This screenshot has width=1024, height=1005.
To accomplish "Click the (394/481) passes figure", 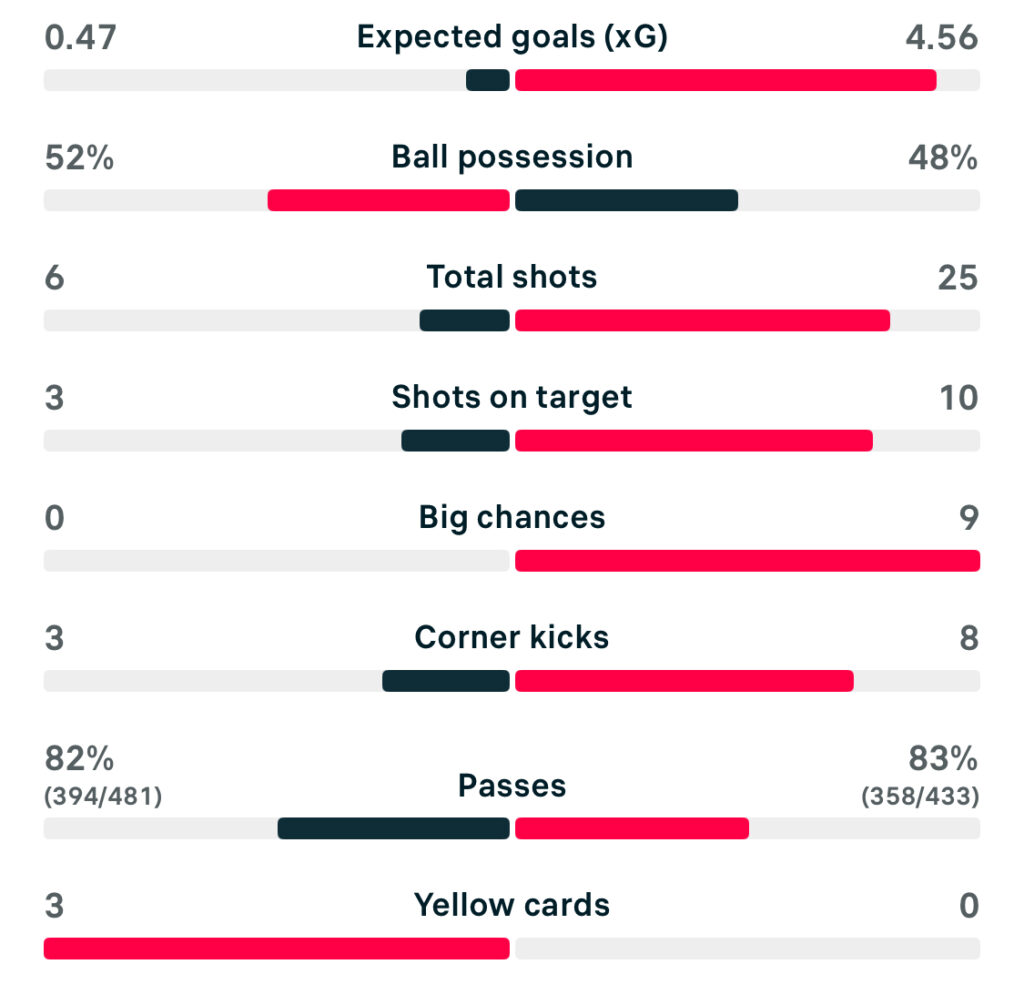I will point(103,797).
